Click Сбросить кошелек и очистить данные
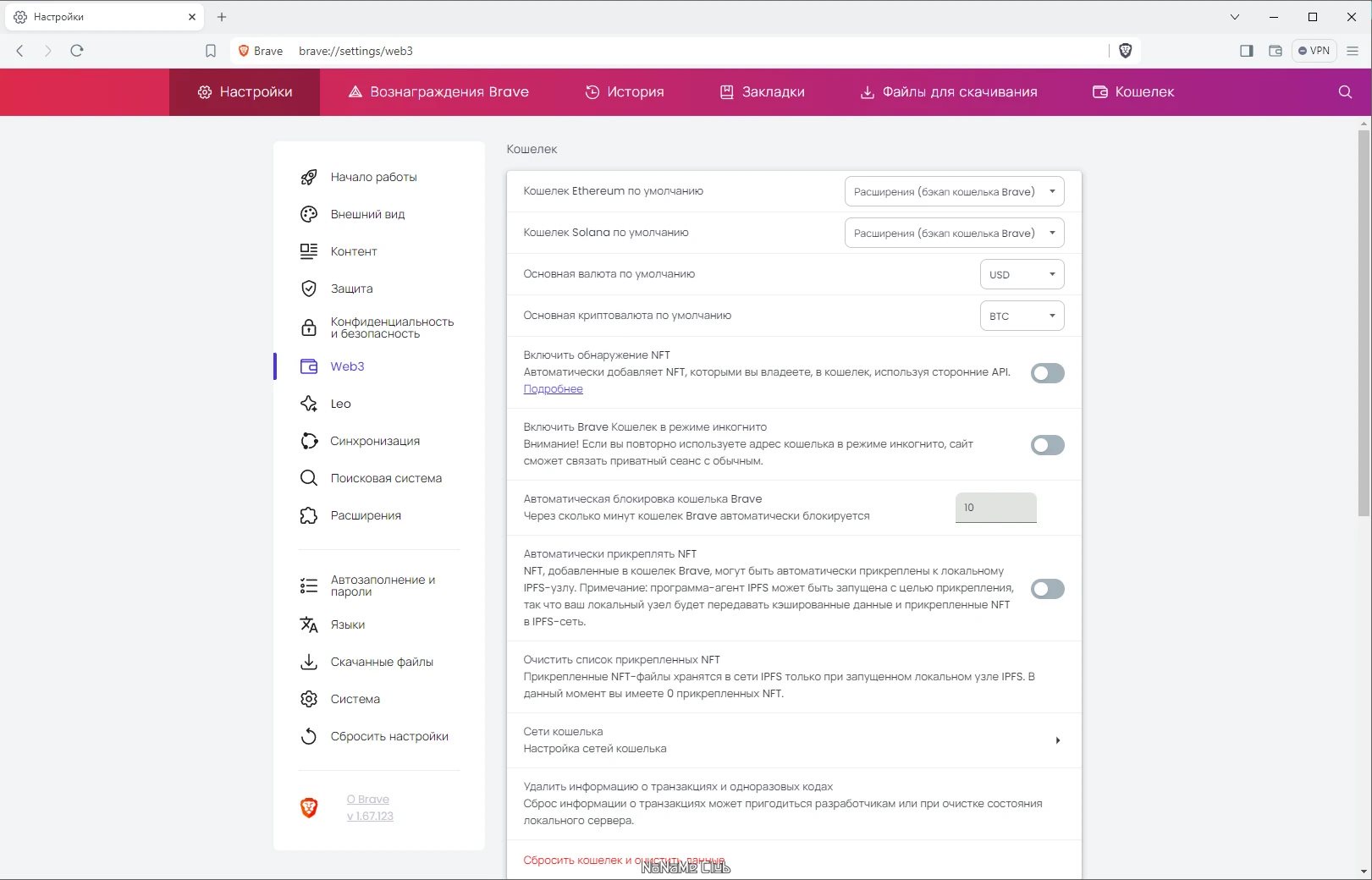The image size is (1372, 880). tap(624, 861)
